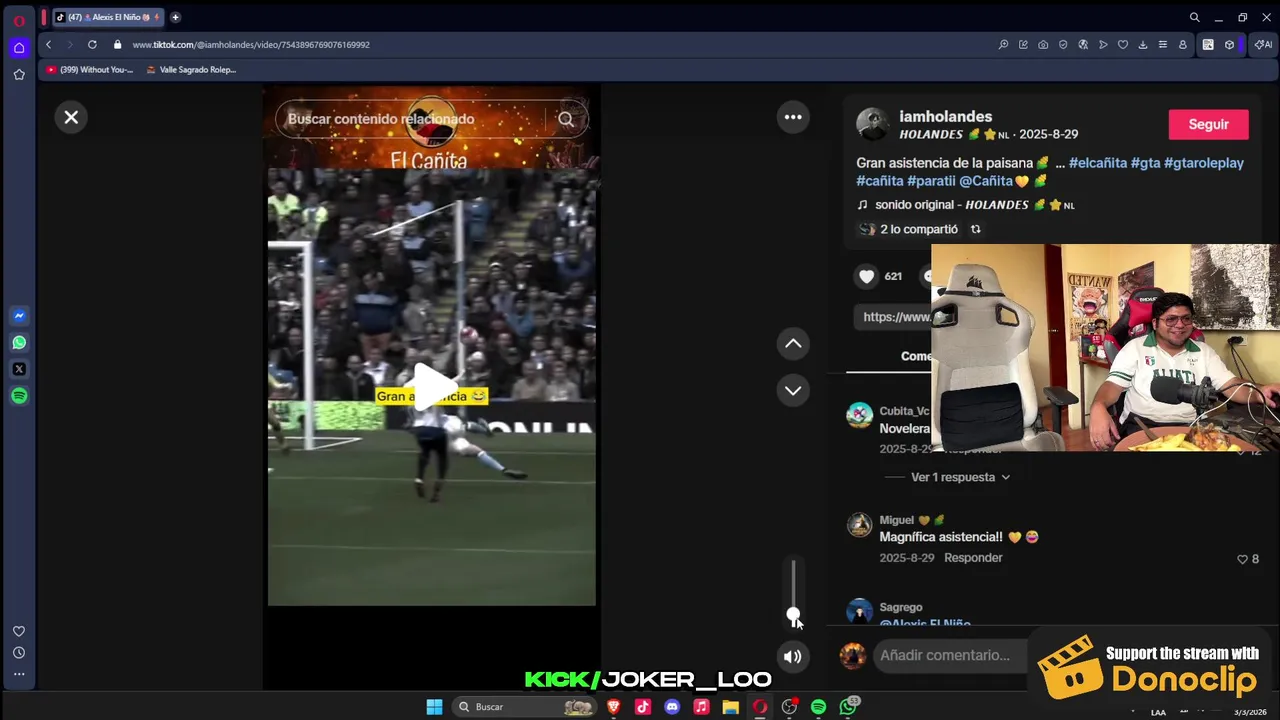Open iamholandes profile avatar
The height and width of the screenshot is (720, 1280).
[872, 124]
